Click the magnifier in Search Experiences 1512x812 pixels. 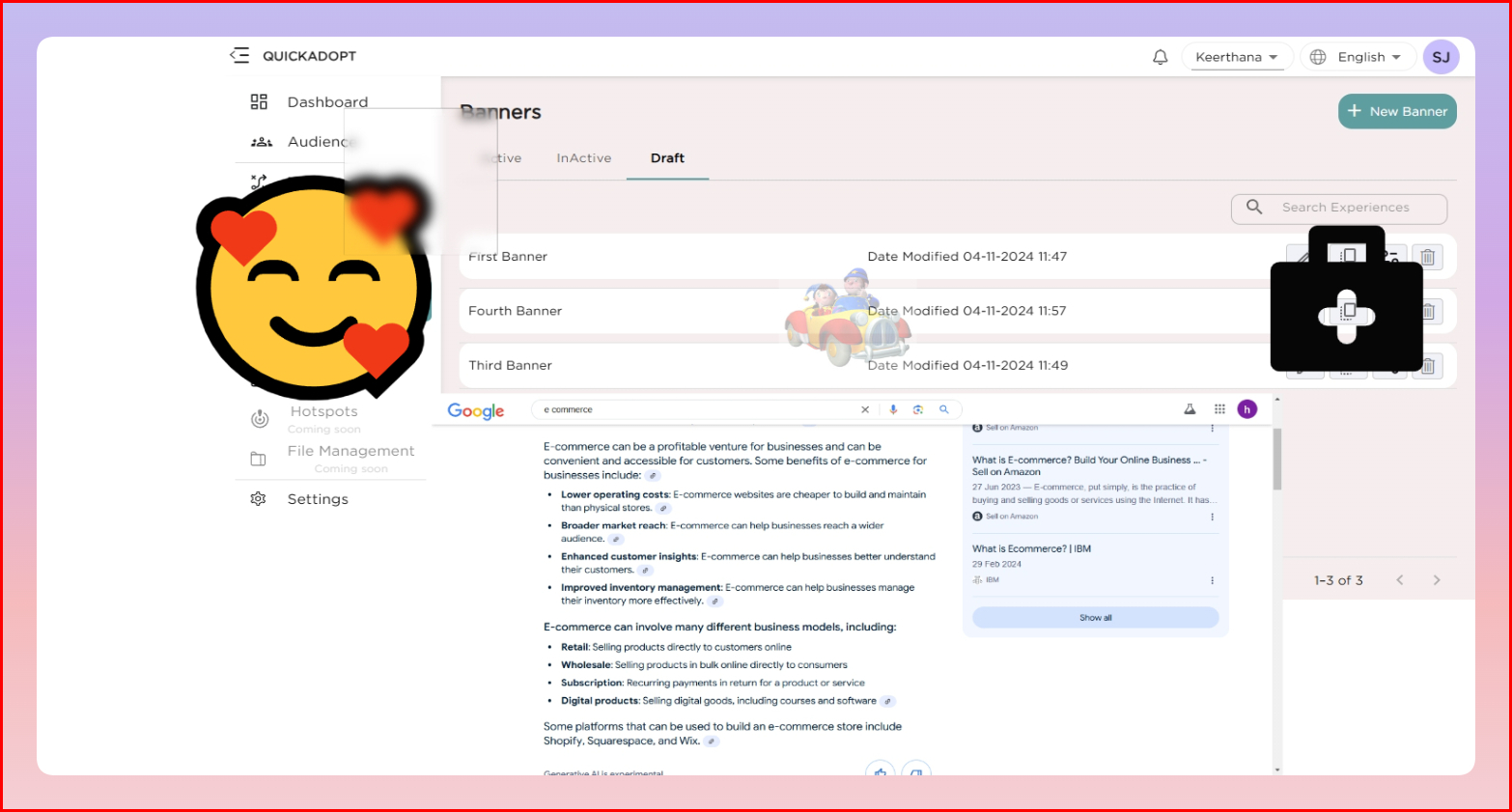pos(1254,207)
